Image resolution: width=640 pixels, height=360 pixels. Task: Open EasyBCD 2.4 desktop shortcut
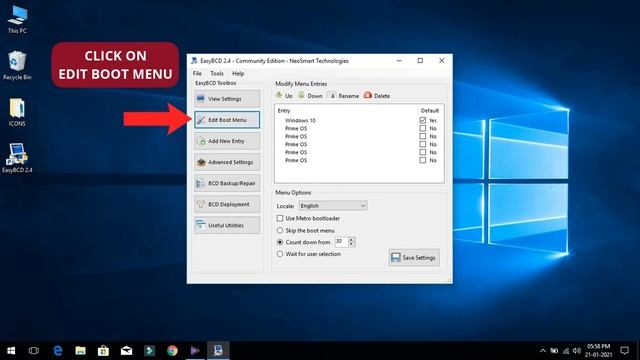click(17, 158)
